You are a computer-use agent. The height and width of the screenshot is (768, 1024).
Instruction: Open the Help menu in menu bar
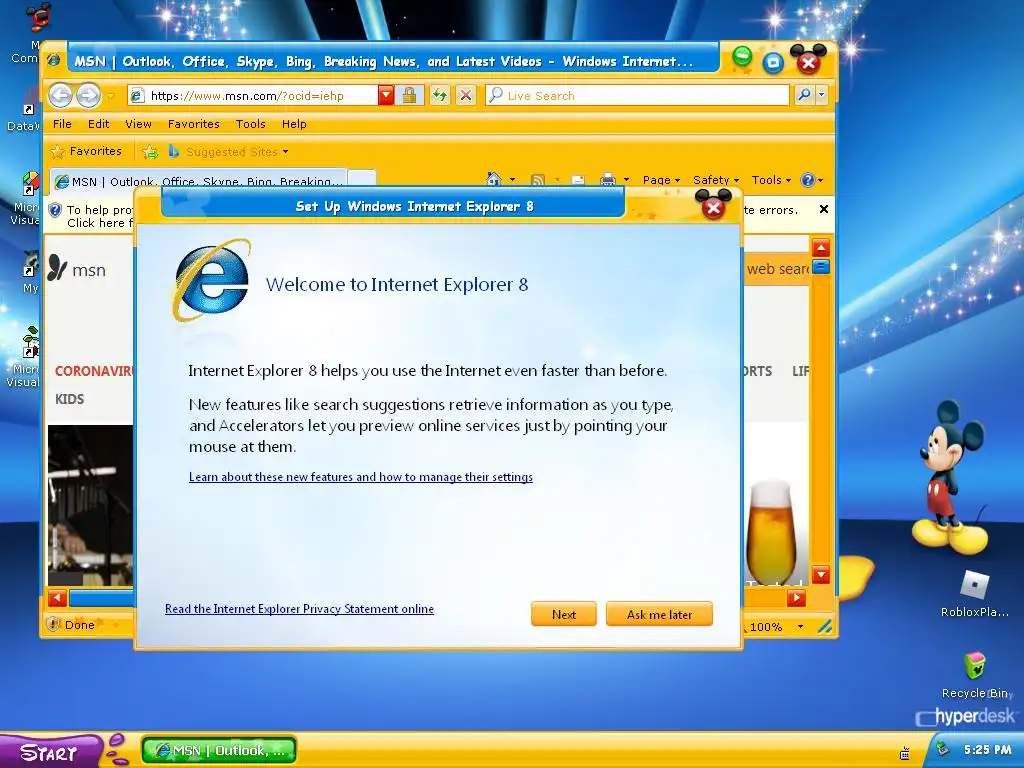pos(294,124)
